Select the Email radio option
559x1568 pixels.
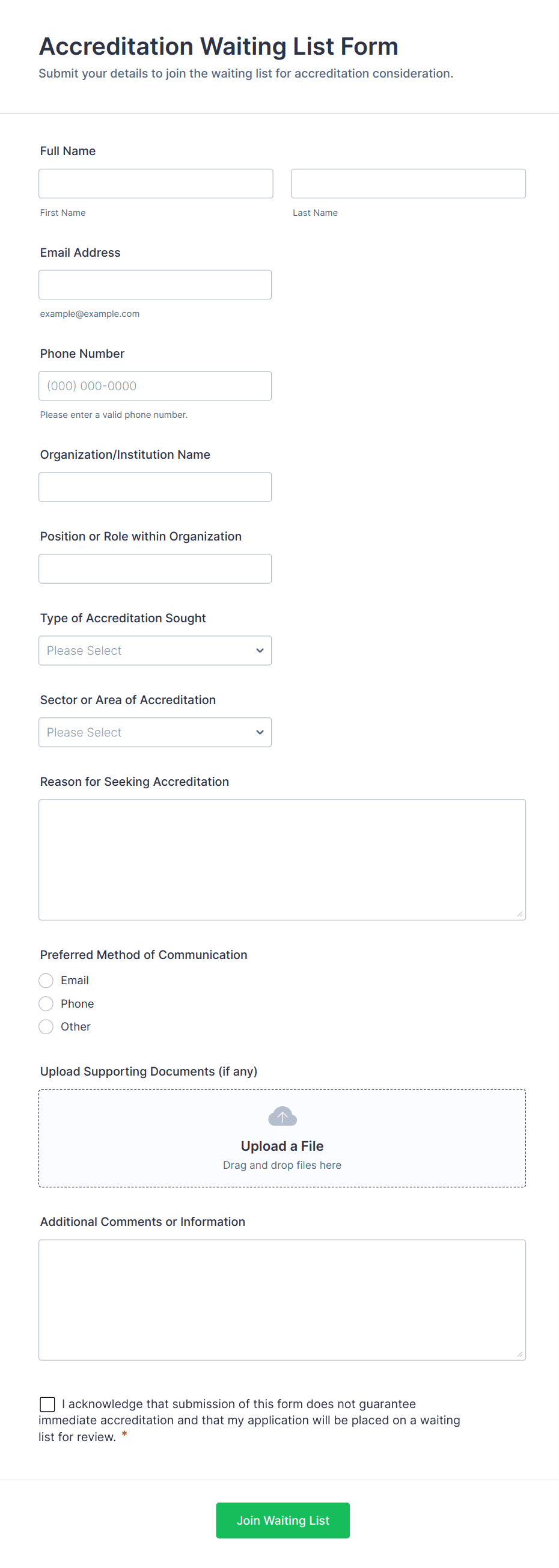[46, 980]
